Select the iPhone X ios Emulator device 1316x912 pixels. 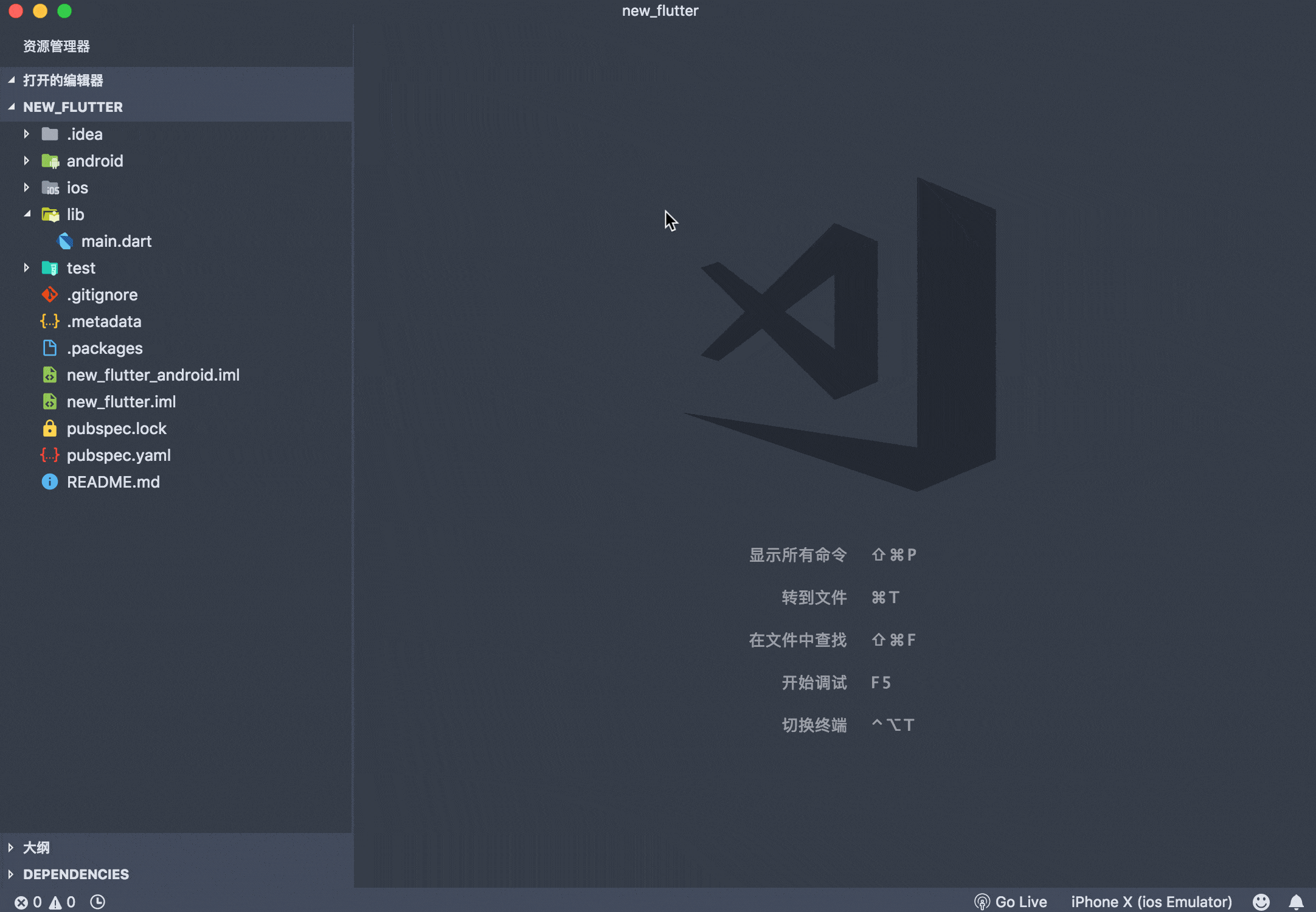pyautogui.click(x=1151, y=902)
